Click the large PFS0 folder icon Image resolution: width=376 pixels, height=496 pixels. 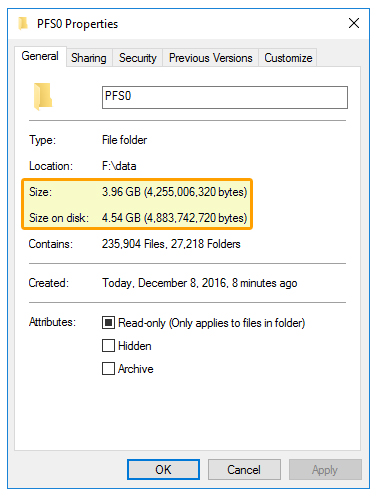[43, 97]
